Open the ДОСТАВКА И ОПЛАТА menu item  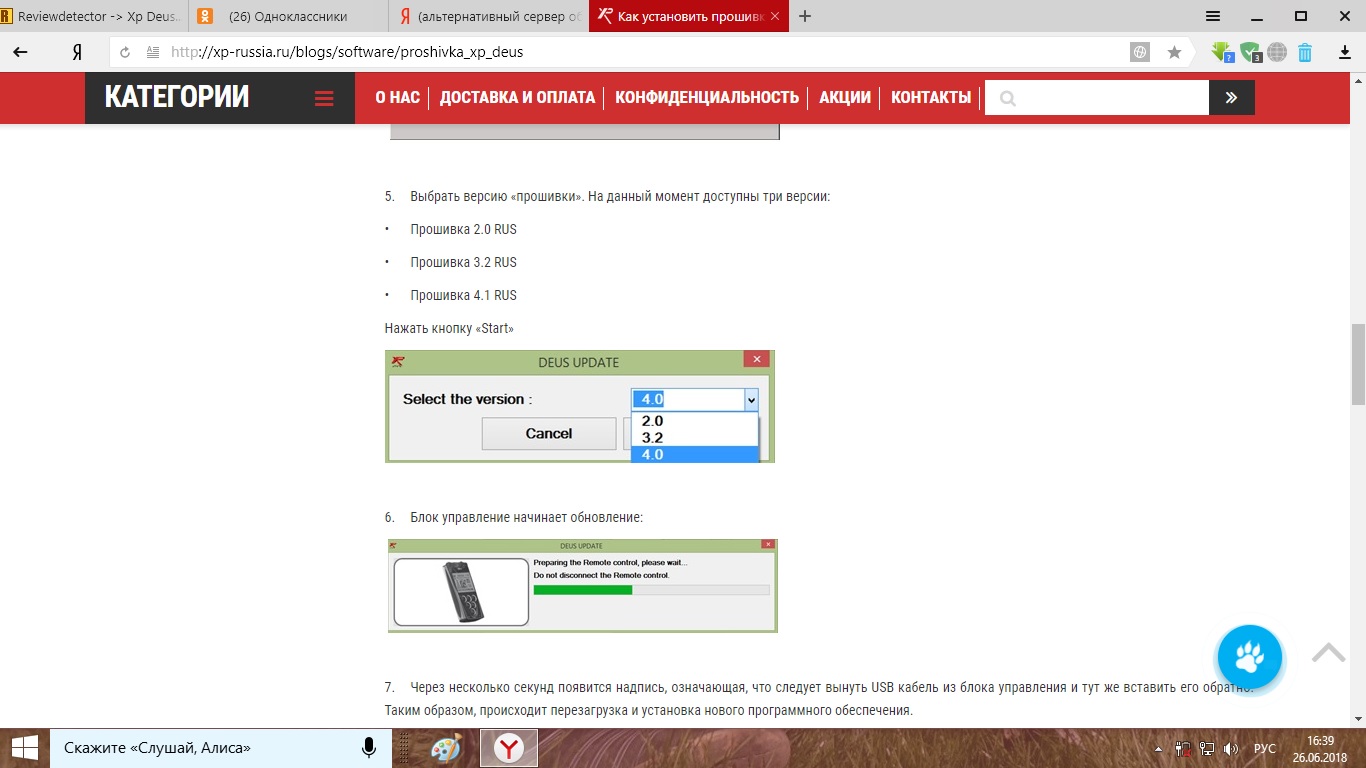pyautogui.click(x=517, y=98)
